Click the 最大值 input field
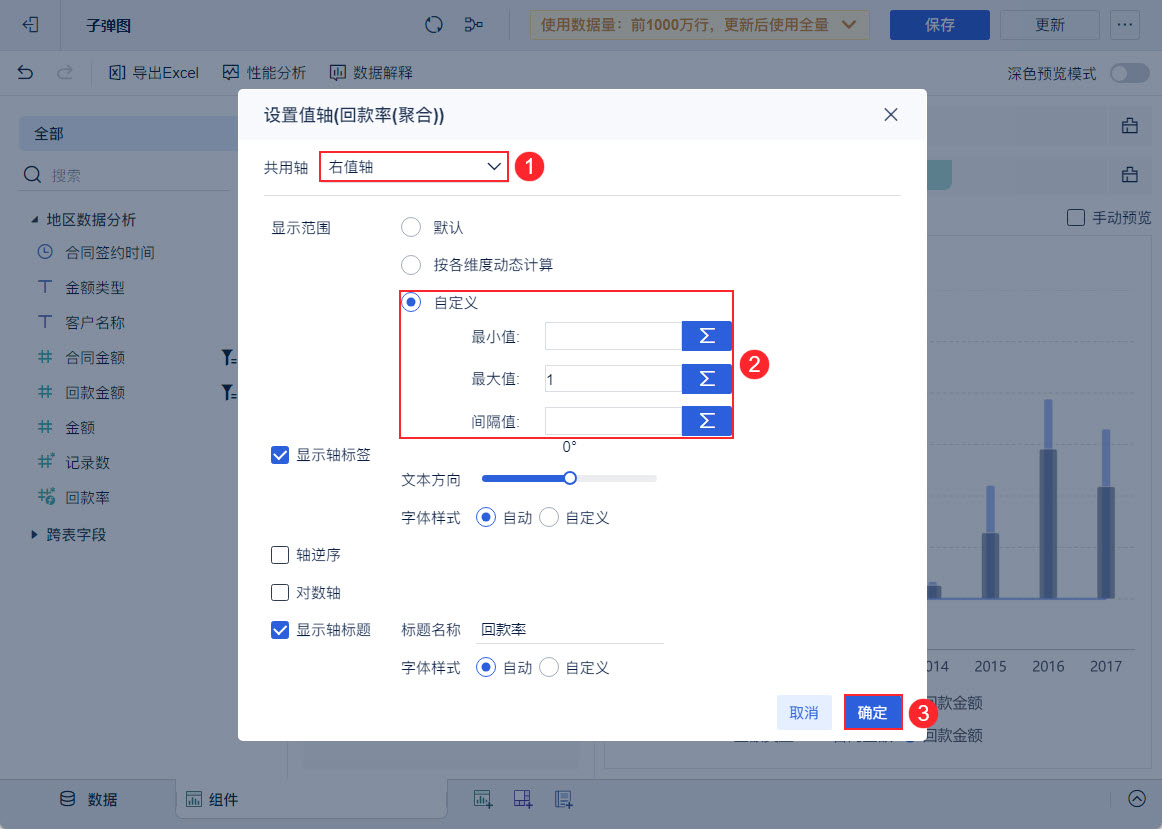 pos(614,379)
